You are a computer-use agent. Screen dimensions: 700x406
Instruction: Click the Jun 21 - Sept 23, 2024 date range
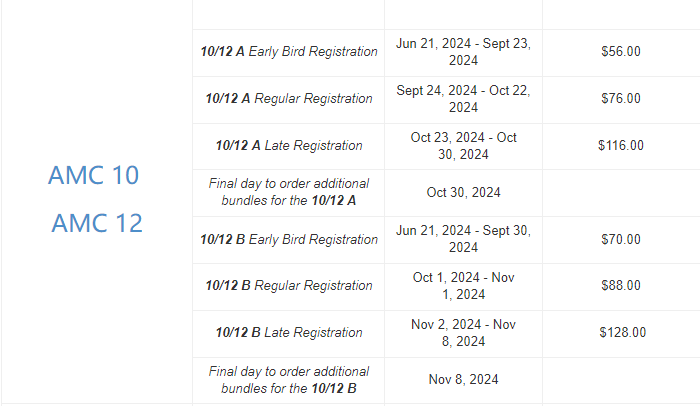pyautogui.click(x=463, y=52)
